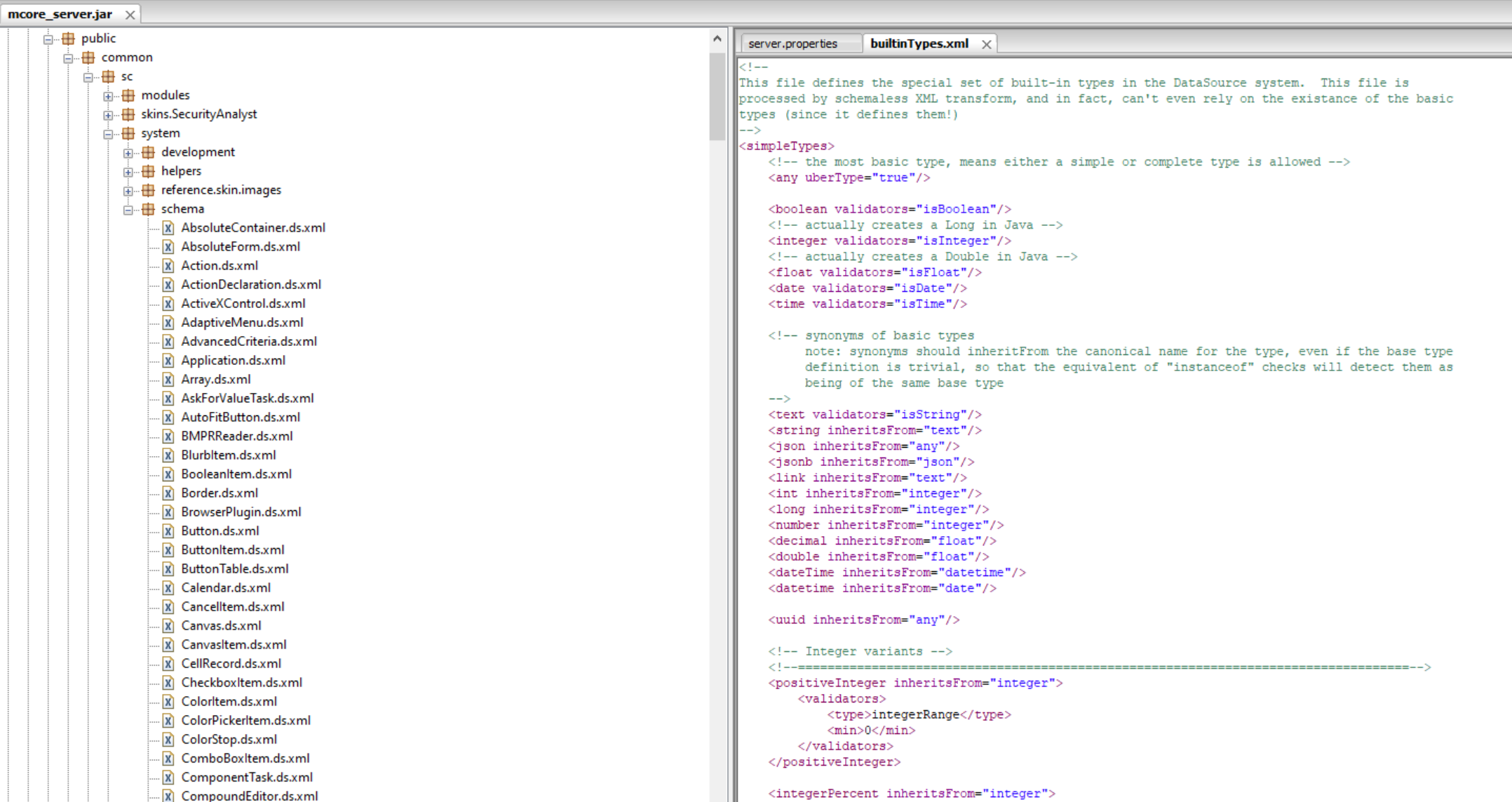
Task: Open ActionDeclaration.ds.xml in the tree
Action: [x=251, y=285]
